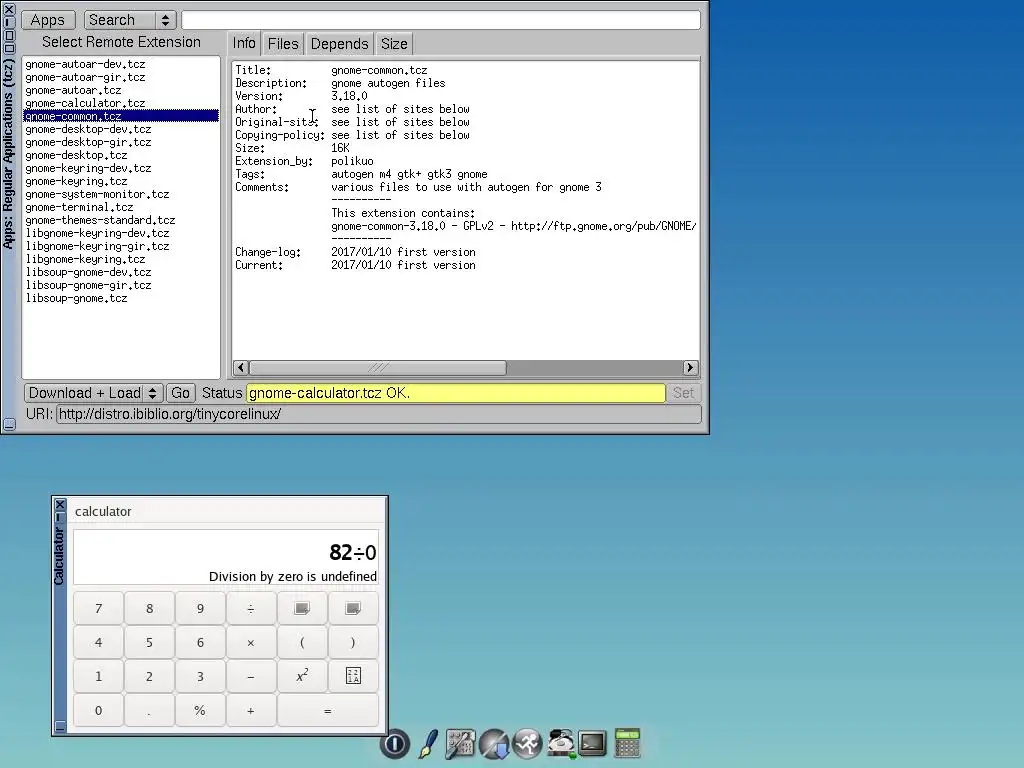Open the Search mode dropdown
This screenshot has width=1024, height=768.
[x=130, y=20]
